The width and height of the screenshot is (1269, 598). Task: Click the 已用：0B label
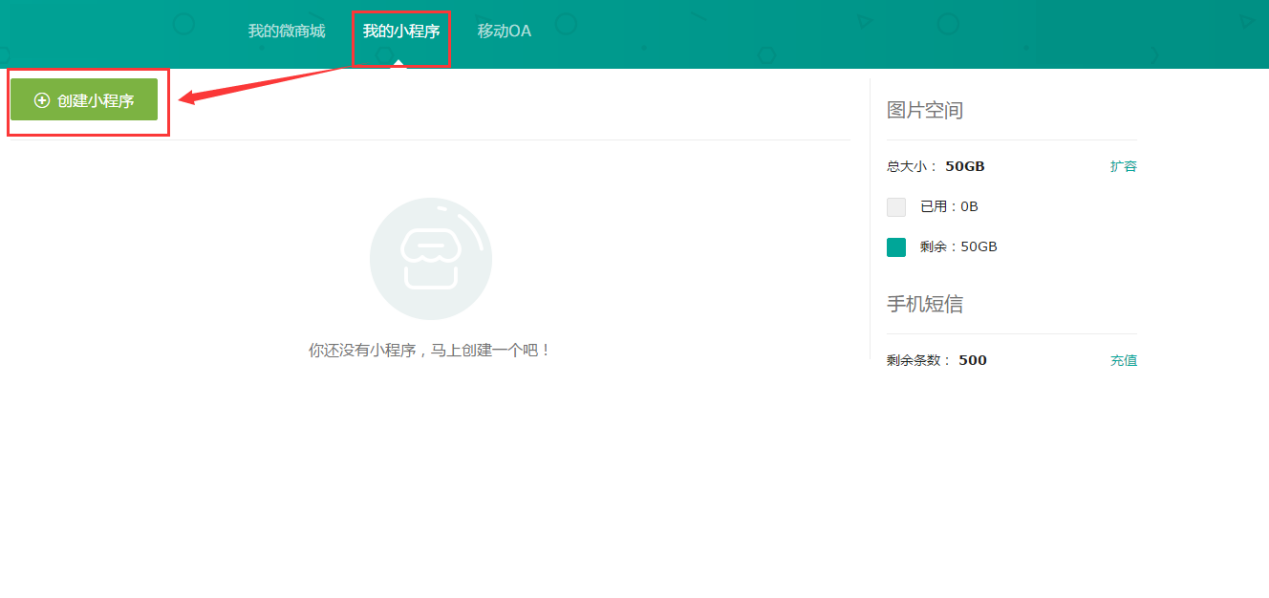click(x=949, y=207)
